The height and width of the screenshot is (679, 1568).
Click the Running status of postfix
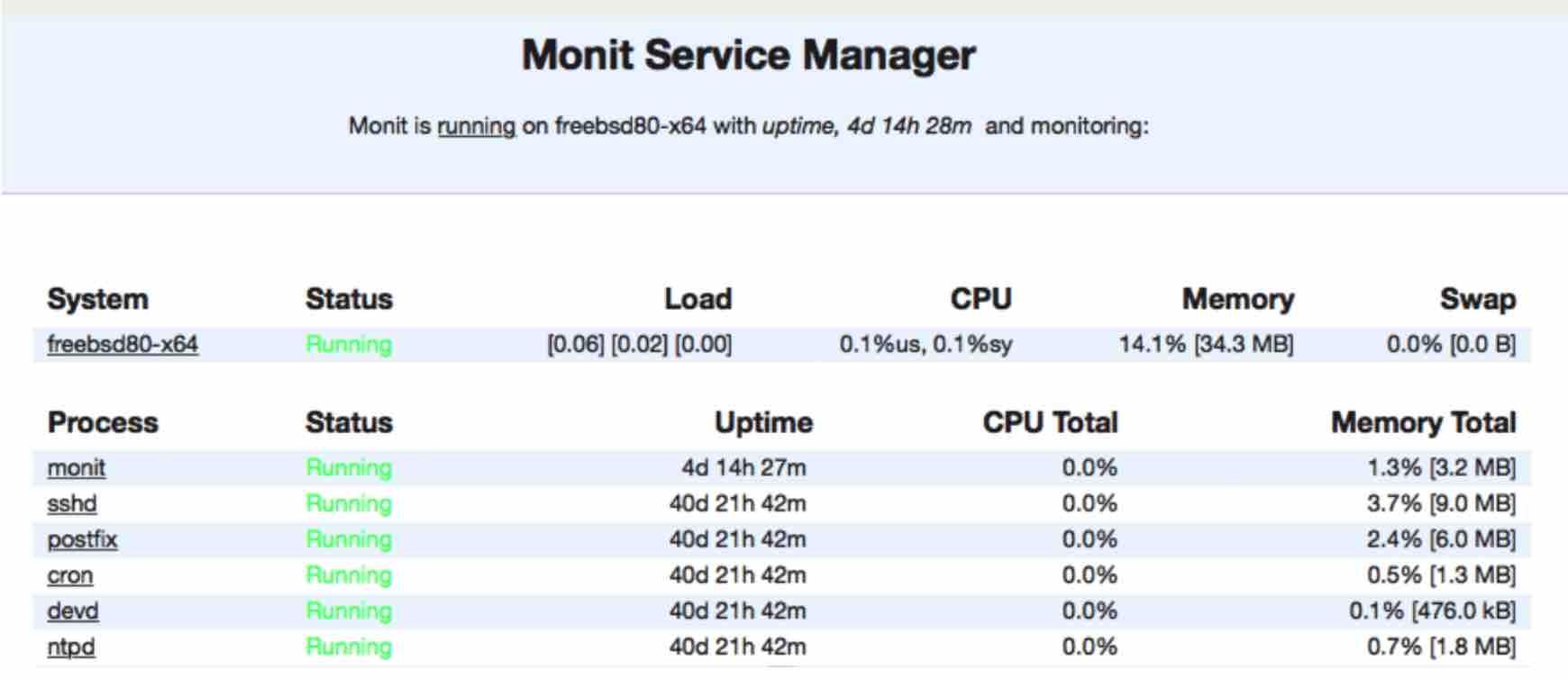pos(349,539)
